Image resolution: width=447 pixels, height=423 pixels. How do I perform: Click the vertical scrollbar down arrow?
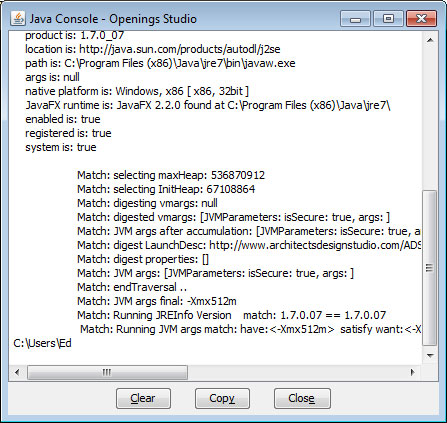click(430, 356)
